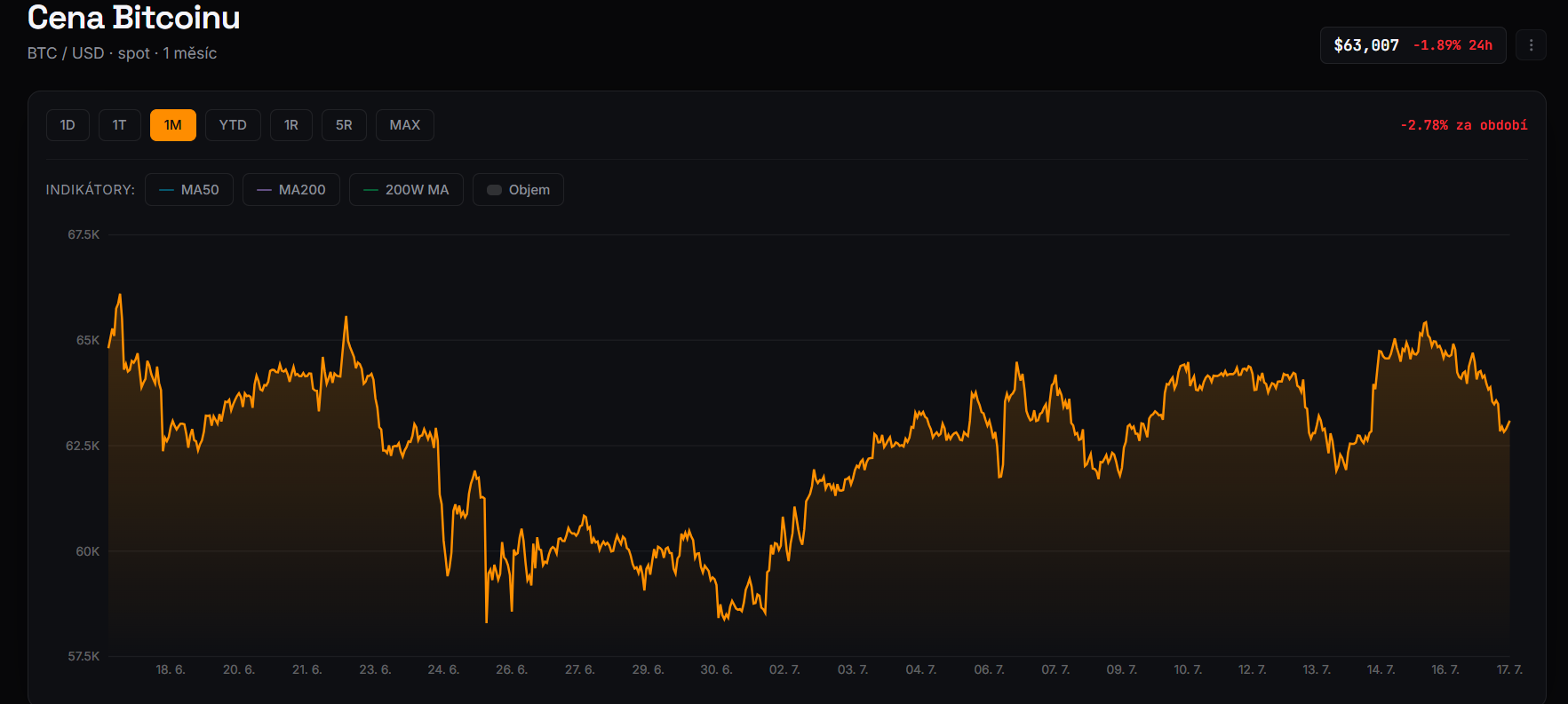1568x704 pixels.
Task: Switch to the YTD range
Action: (233, 125)
